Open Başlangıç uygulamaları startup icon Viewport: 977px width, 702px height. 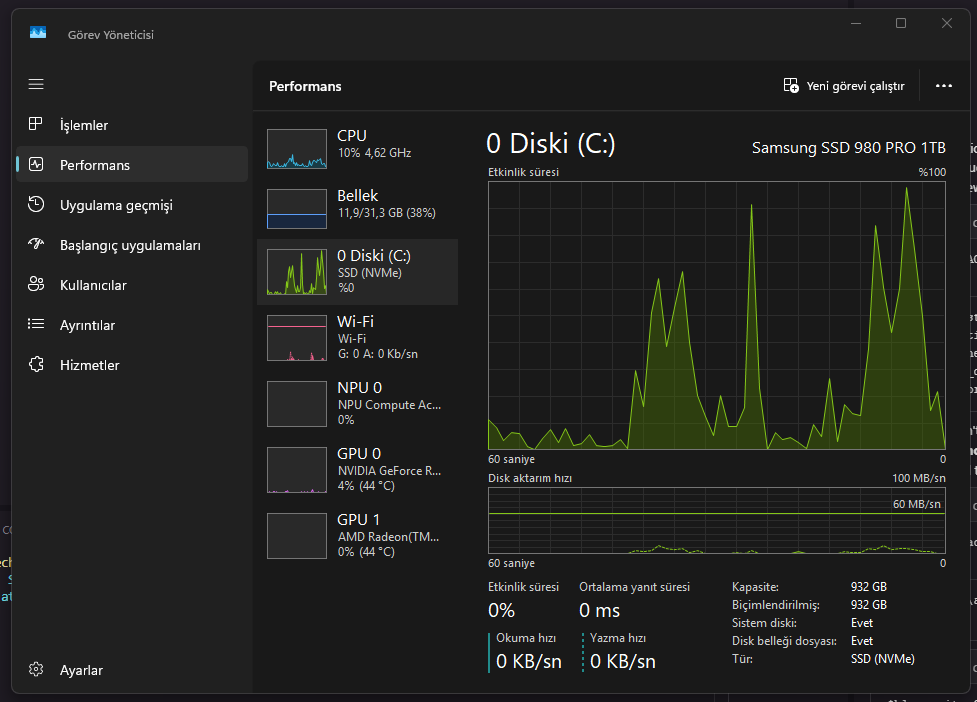[x=36, y=244]
